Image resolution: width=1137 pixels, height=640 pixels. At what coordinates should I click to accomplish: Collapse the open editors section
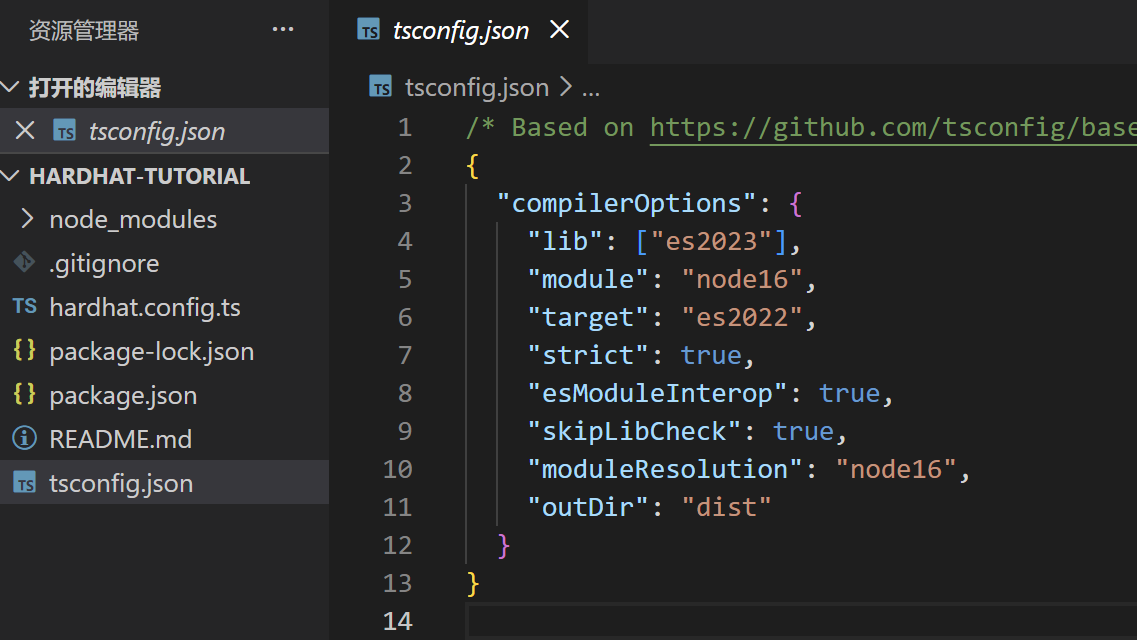click(12, 88)
